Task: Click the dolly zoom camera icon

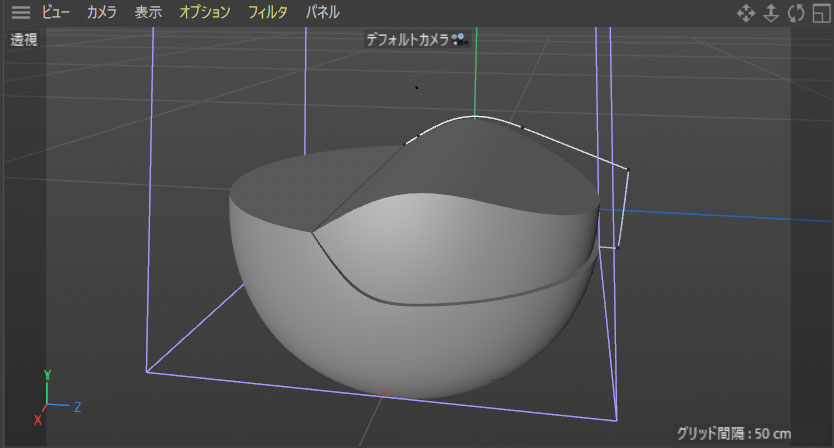Action: [771, 13]
